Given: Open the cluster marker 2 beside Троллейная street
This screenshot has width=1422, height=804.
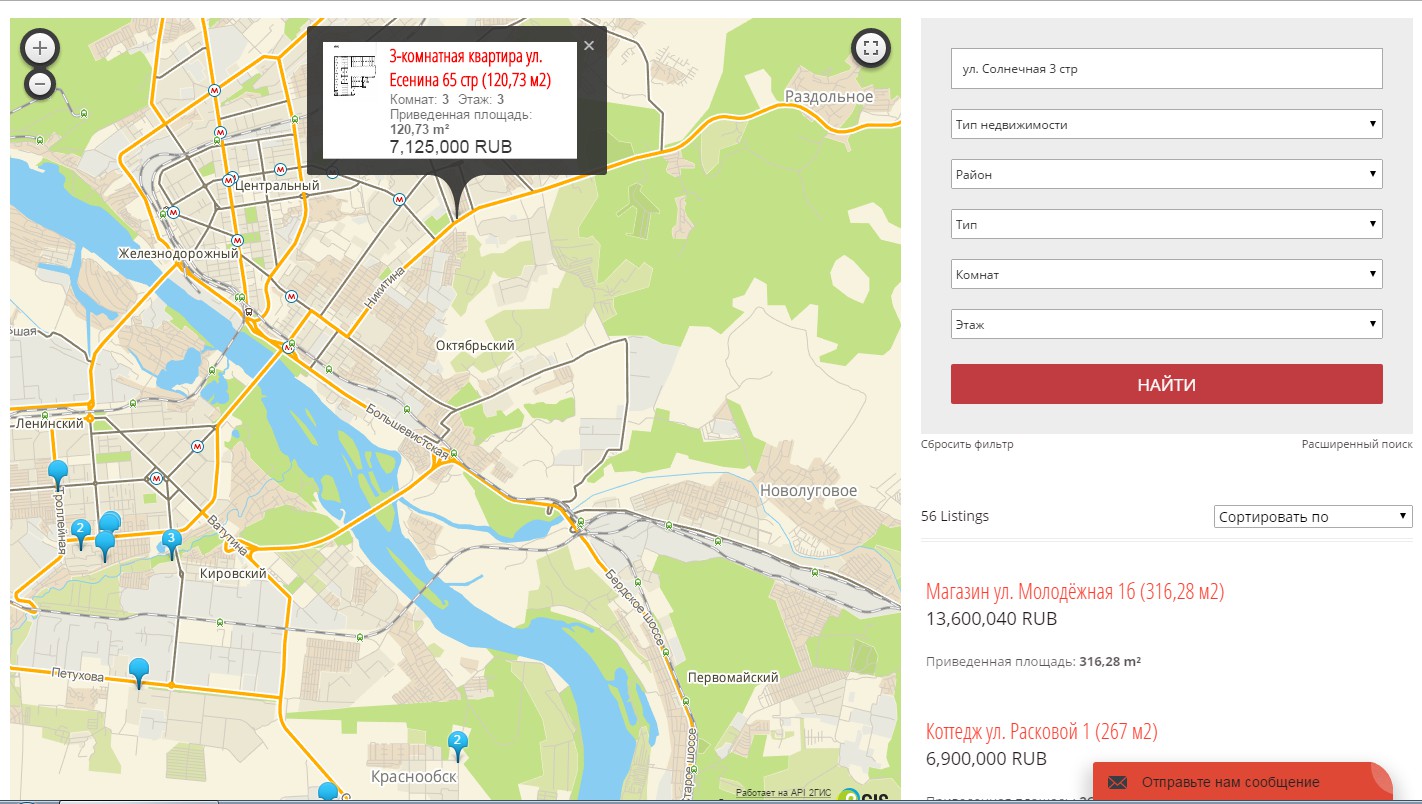Looking at the screenshot, I should click(82, 532).
